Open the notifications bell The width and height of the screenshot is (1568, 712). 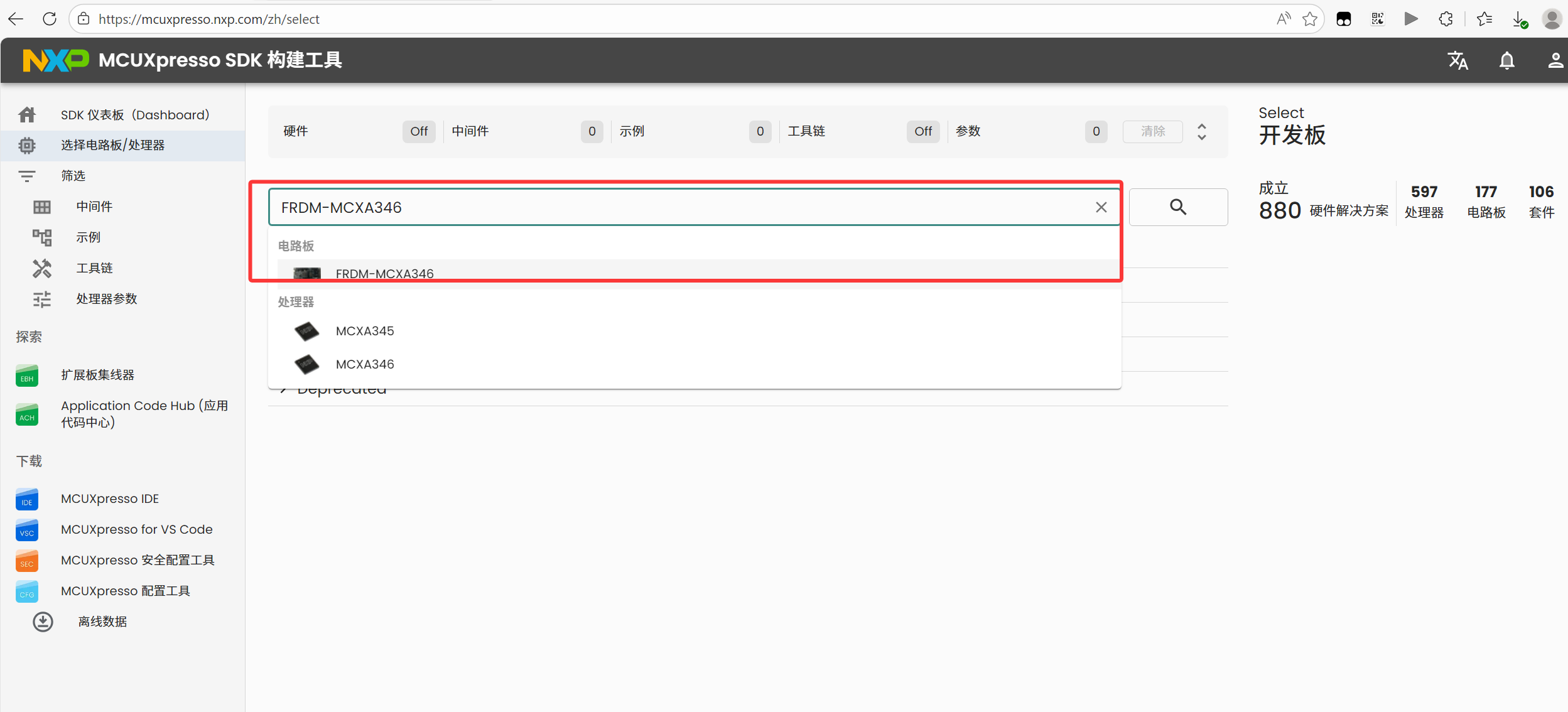click(1506, 61)
